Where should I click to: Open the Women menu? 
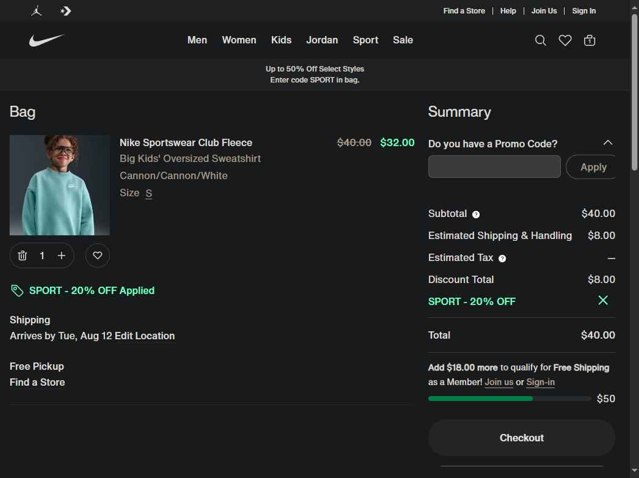coord(239,40)
